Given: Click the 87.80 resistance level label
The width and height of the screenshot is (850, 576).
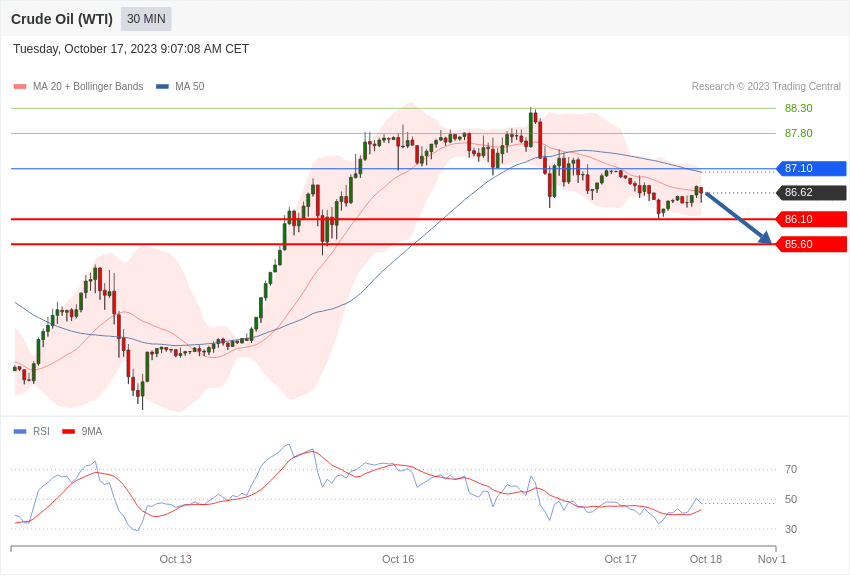Looking at the screenshot, I should click(x=799, y=133).
